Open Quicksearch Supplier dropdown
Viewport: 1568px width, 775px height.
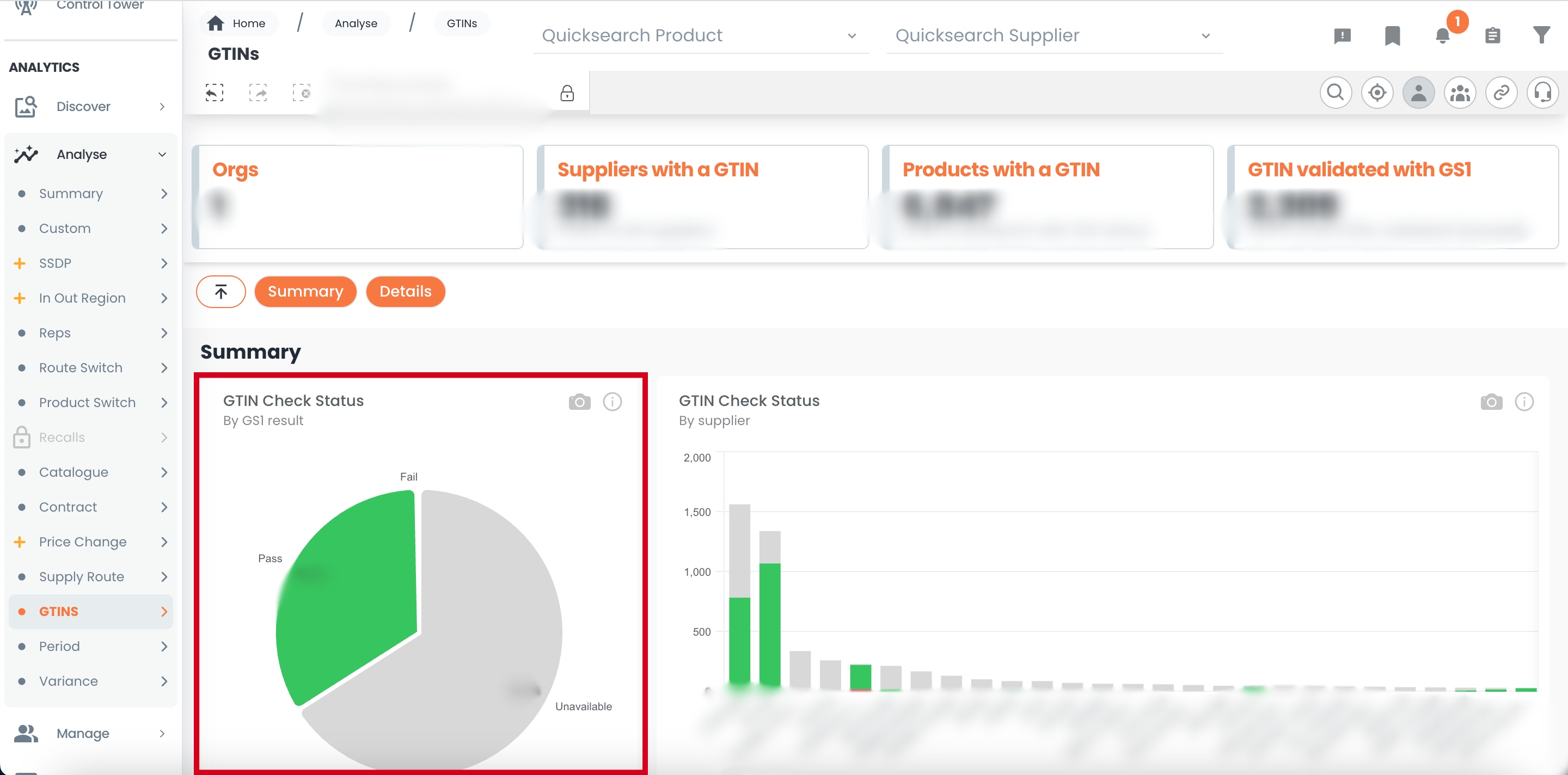(1054, 36)
